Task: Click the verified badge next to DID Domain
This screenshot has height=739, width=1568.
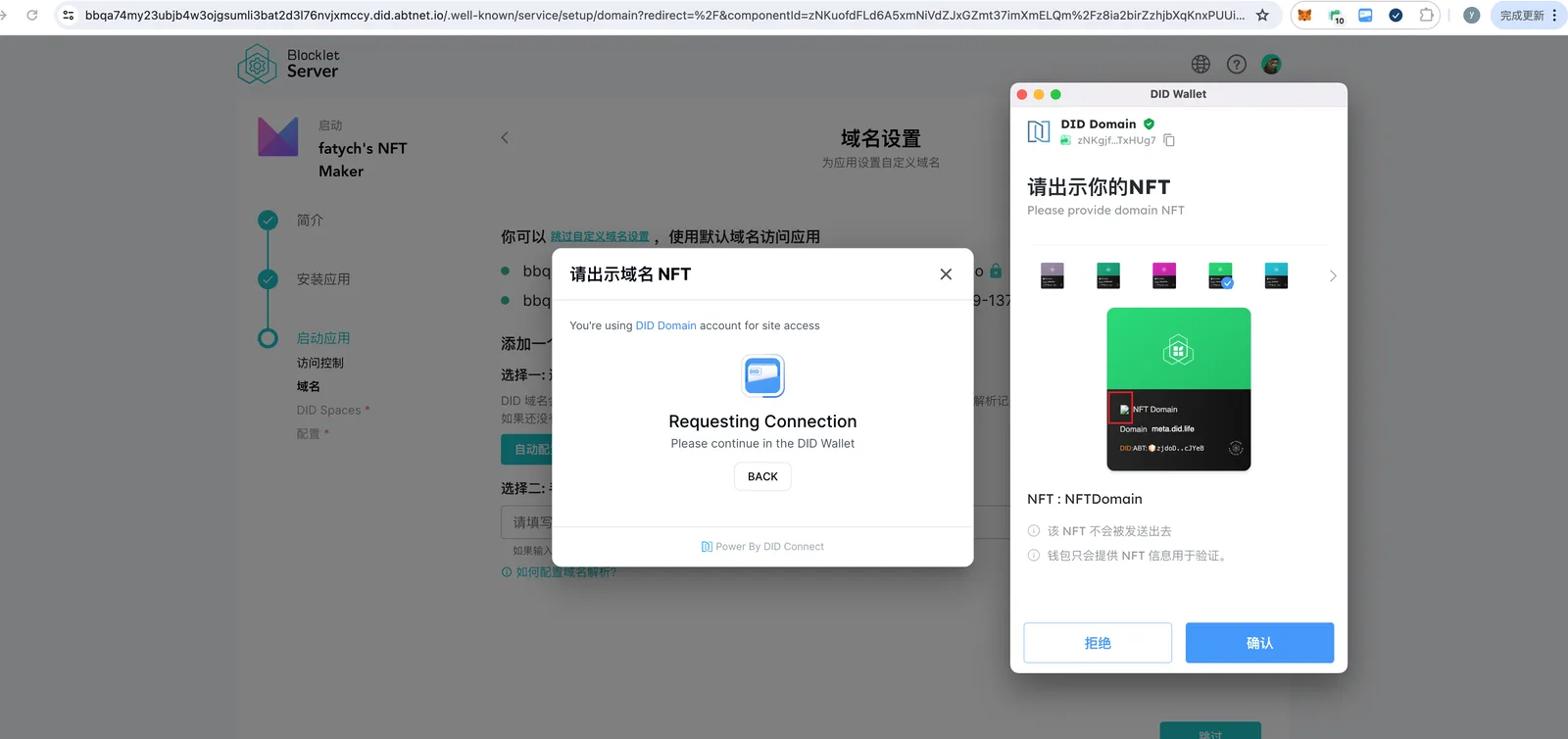Action: [1149, 123]
